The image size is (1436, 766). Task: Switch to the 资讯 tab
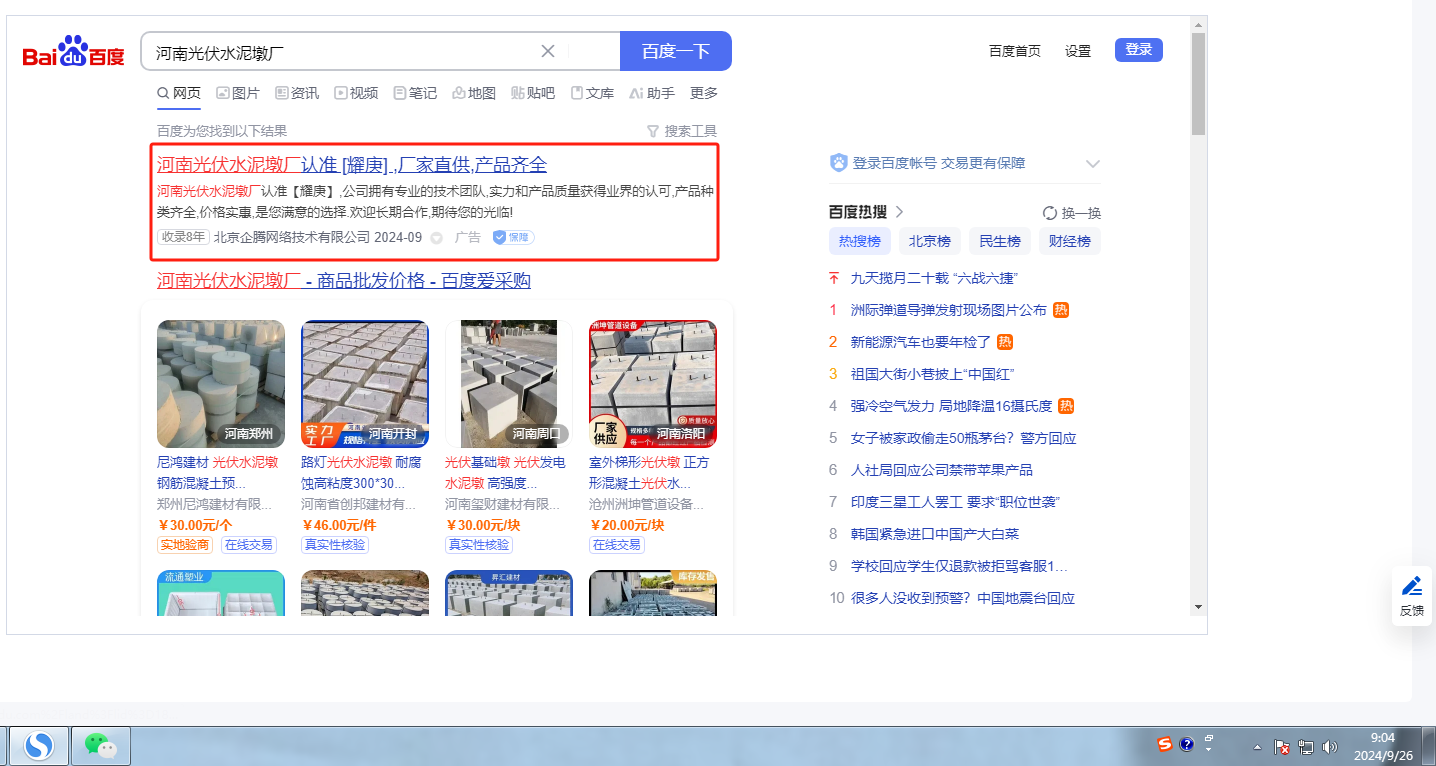[x=297, y=93]
